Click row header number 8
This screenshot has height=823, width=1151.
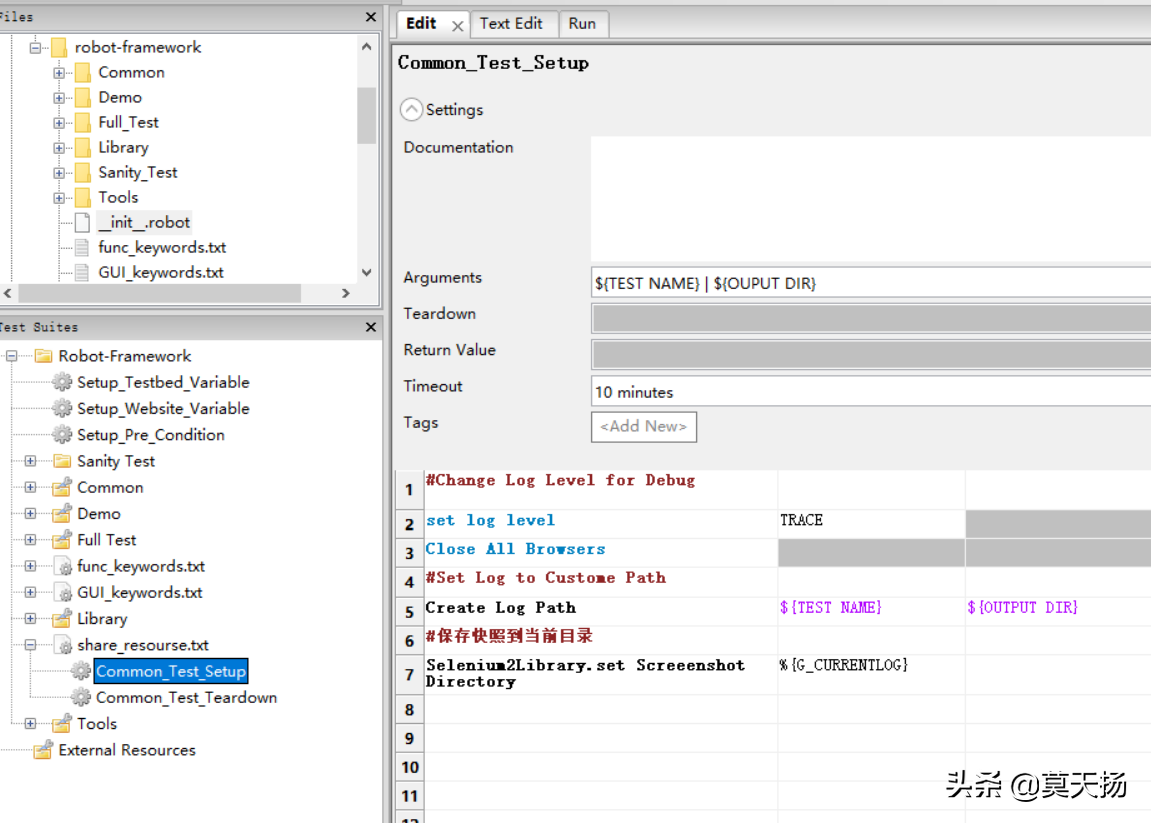[410, 710]
